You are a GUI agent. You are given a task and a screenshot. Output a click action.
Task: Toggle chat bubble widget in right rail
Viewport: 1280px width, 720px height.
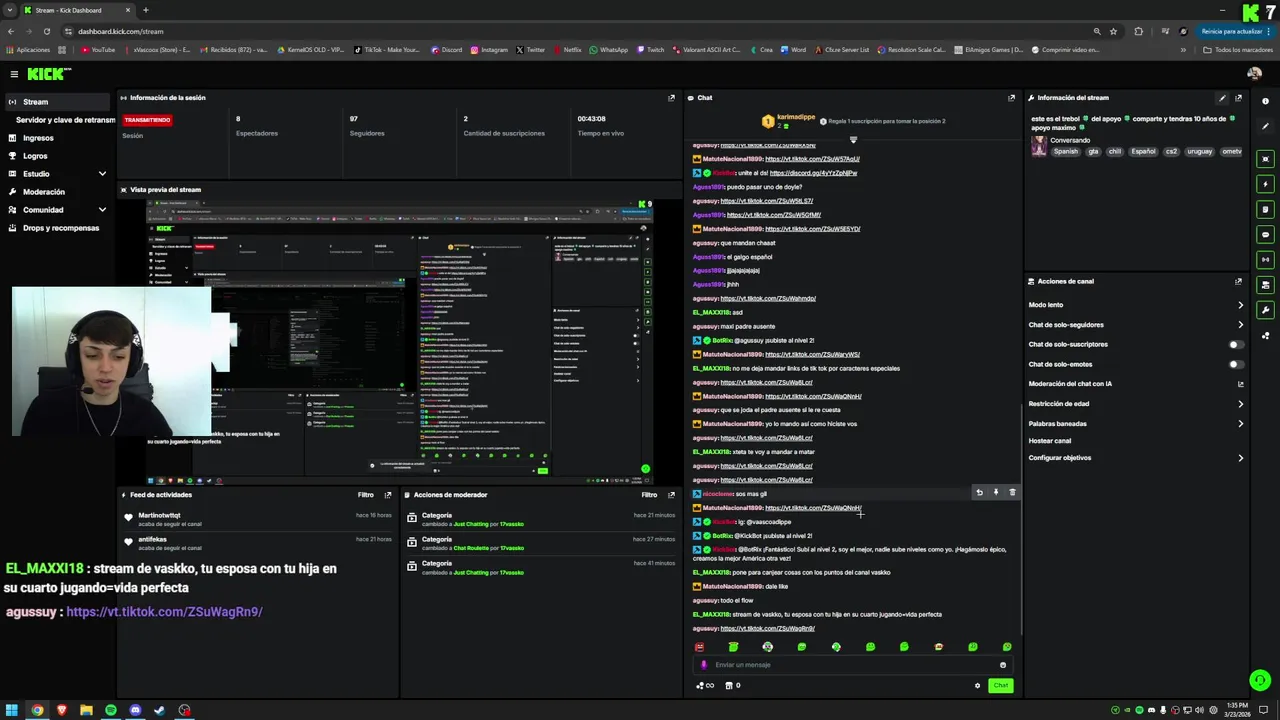click(x=1265, y=234)
